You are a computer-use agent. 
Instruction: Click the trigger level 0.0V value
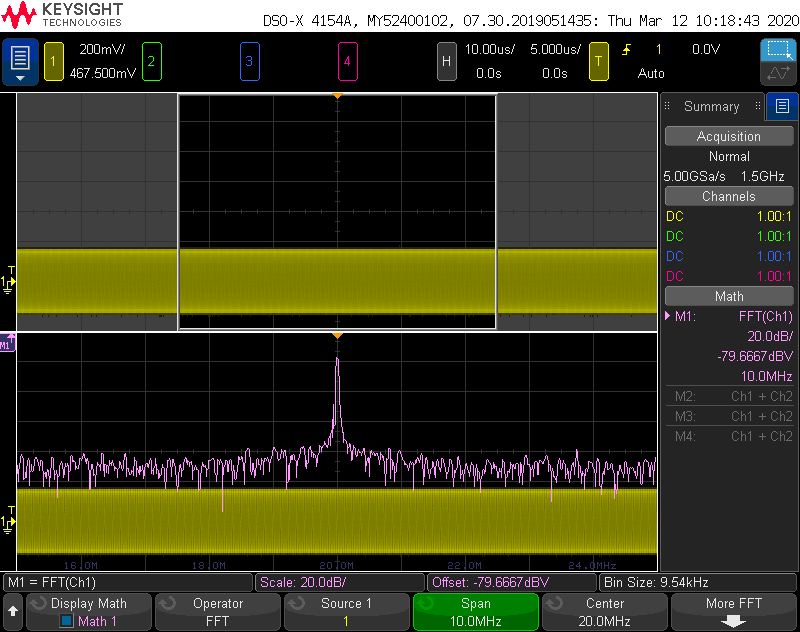coord(706,49)
